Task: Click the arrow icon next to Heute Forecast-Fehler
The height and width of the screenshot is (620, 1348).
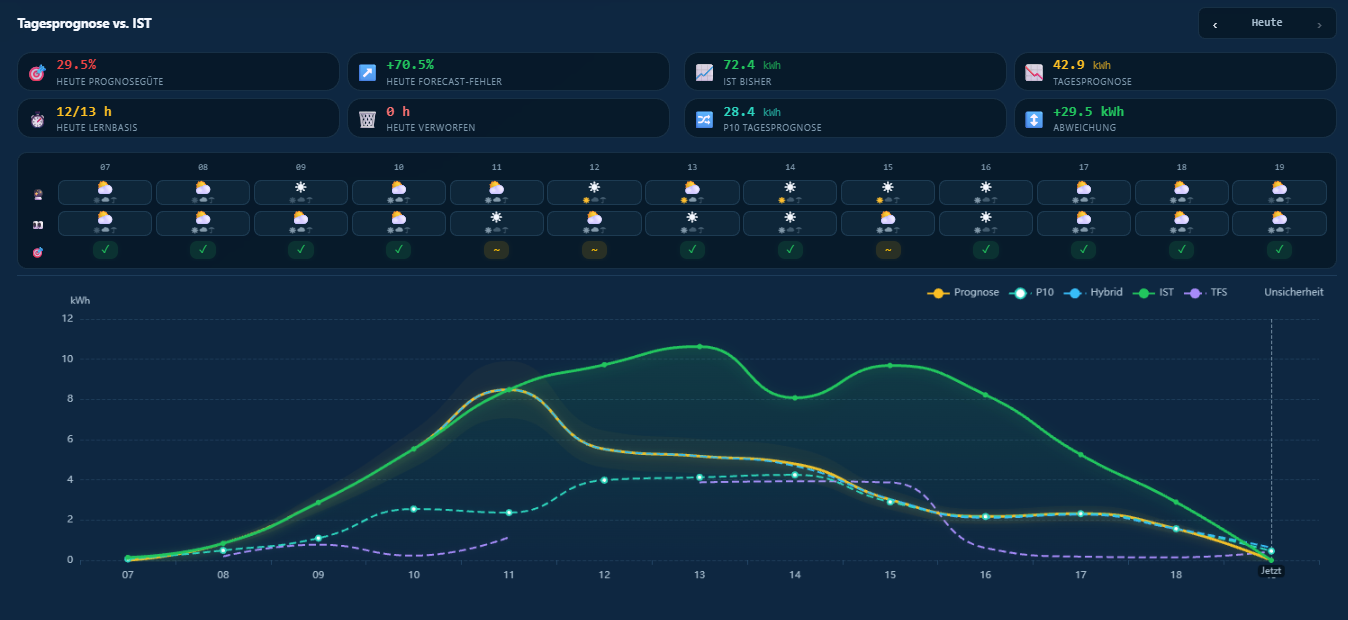Action: coord(367,72)
